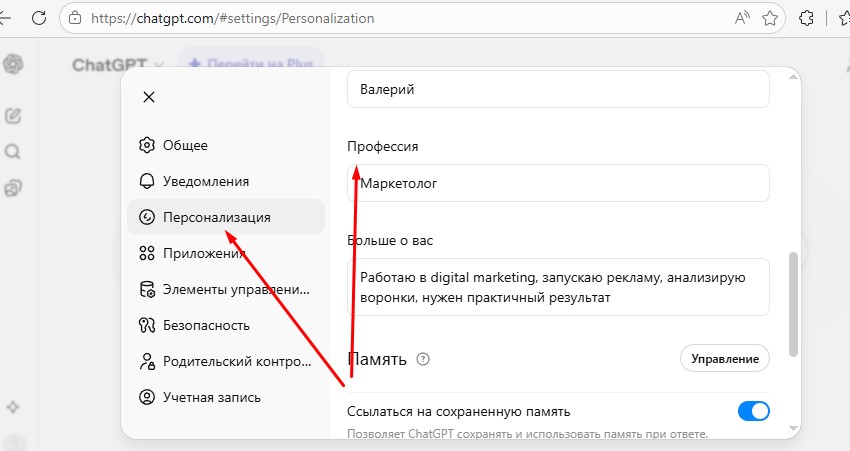Click the gear icon next to Общее
Viewport: 850px width, 451px height.
tap(147, 145)
